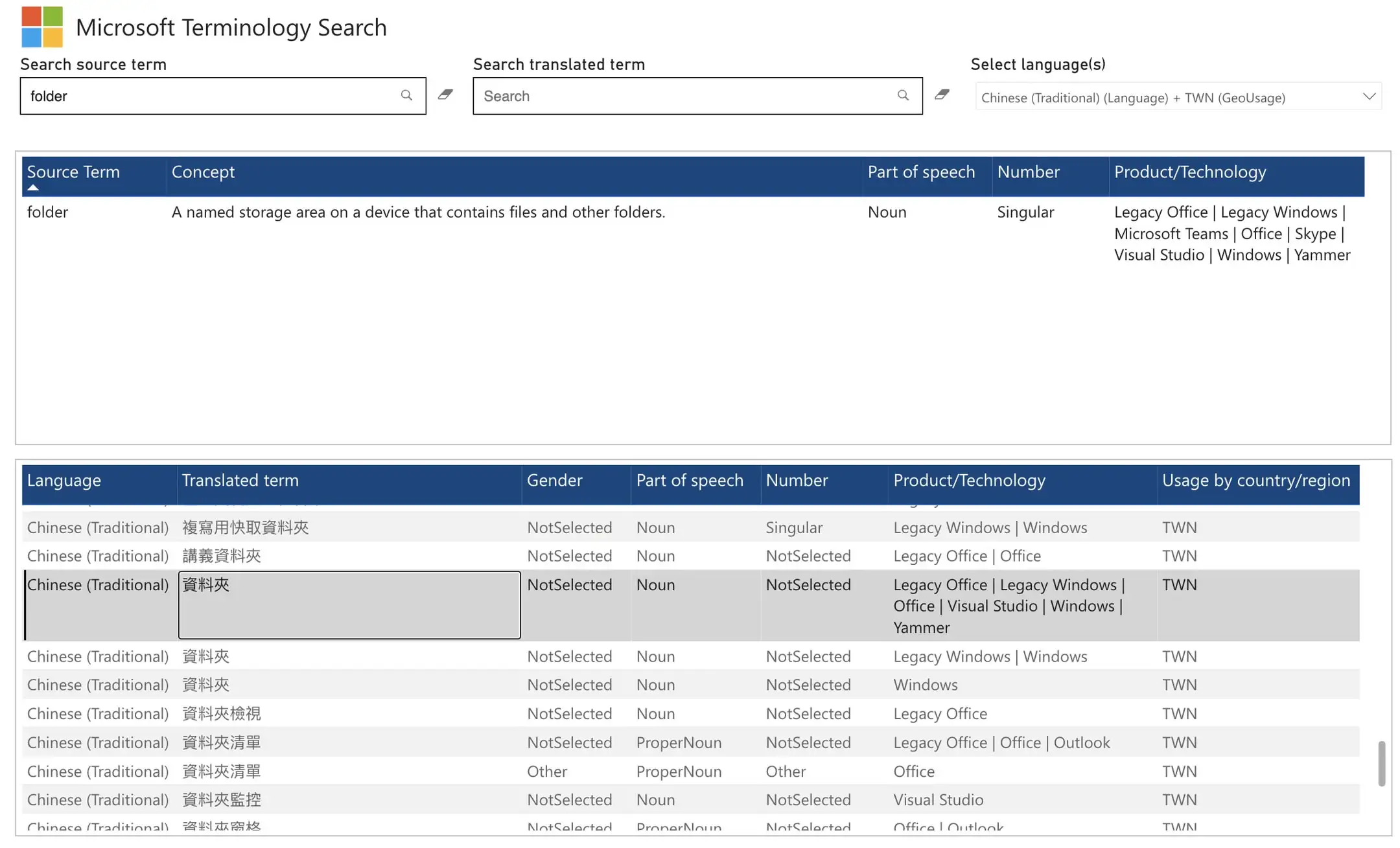Viewport: 1400px width, 848px height.
Task: Clear source term with eraser icon
Action: click(x=445, y=95)
